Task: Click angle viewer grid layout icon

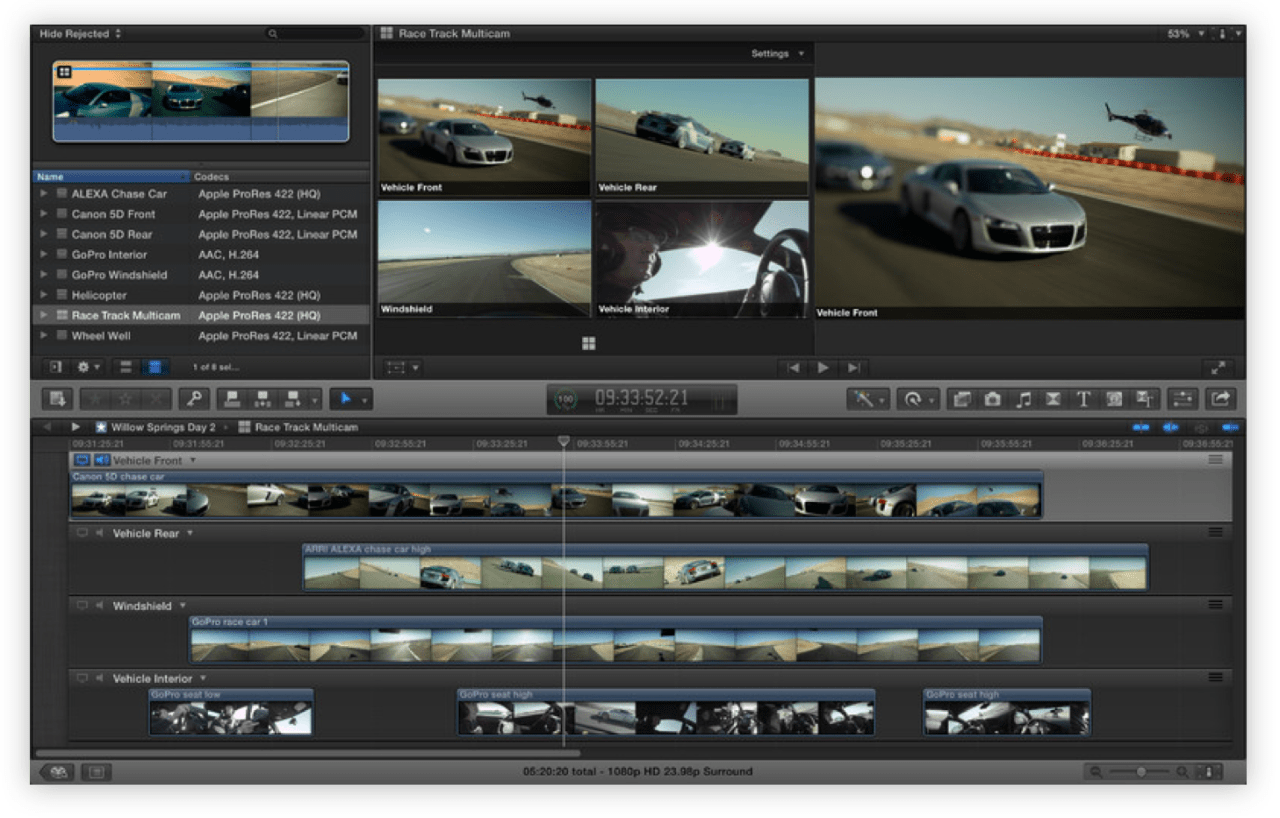Action: point(589,343)
